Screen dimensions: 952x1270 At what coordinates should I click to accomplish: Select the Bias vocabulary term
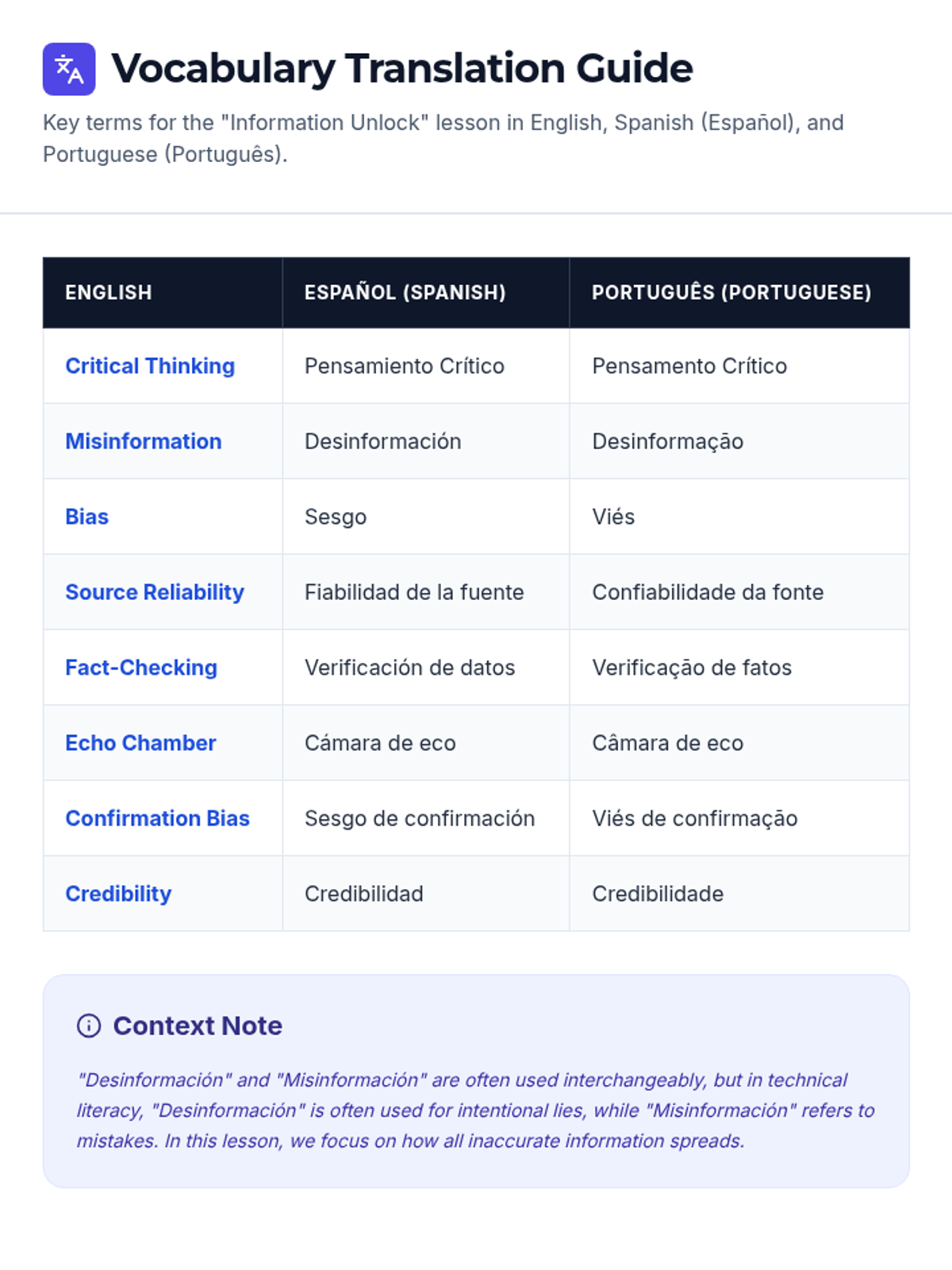(87, 517)
